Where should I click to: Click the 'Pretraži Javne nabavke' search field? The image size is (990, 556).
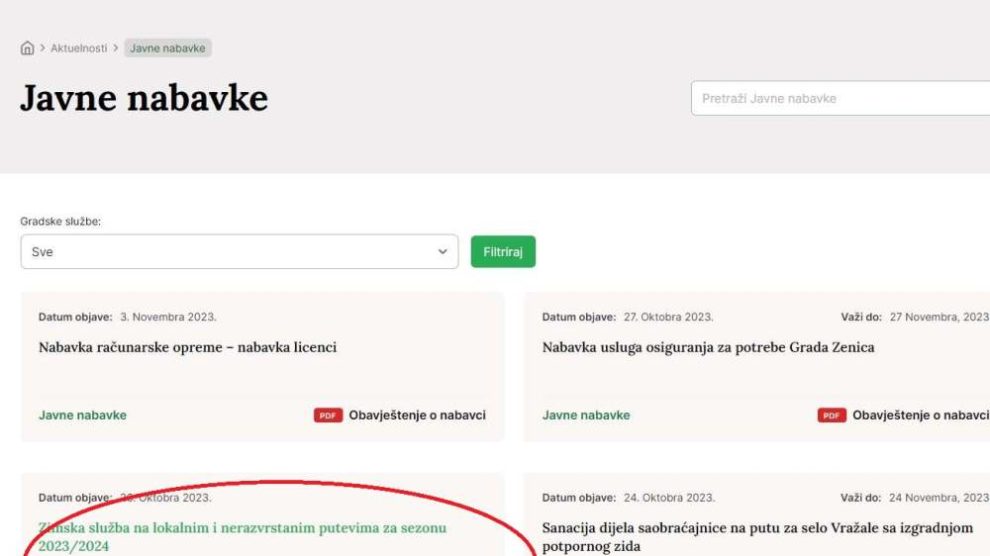[840, 99]
